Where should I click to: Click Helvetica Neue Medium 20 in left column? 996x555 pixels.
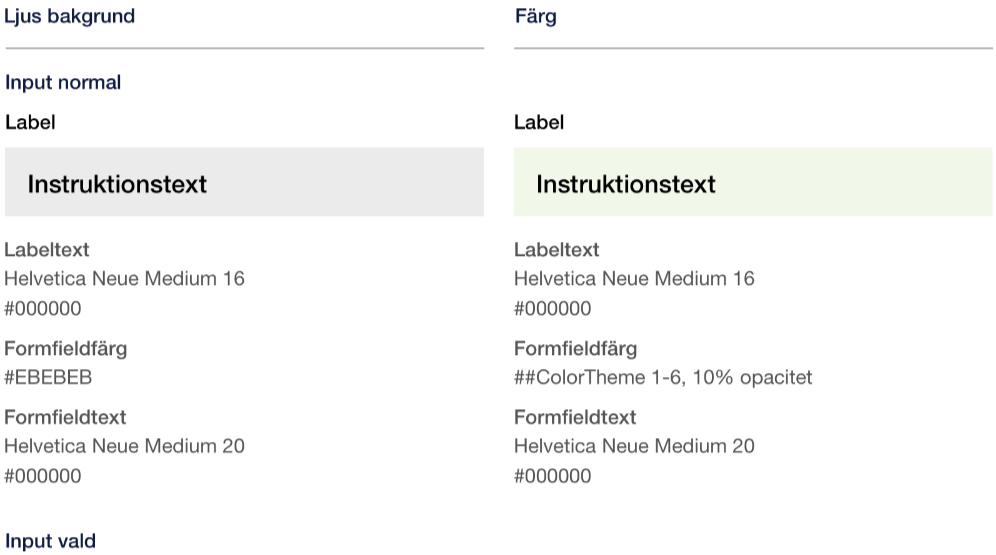124,446
